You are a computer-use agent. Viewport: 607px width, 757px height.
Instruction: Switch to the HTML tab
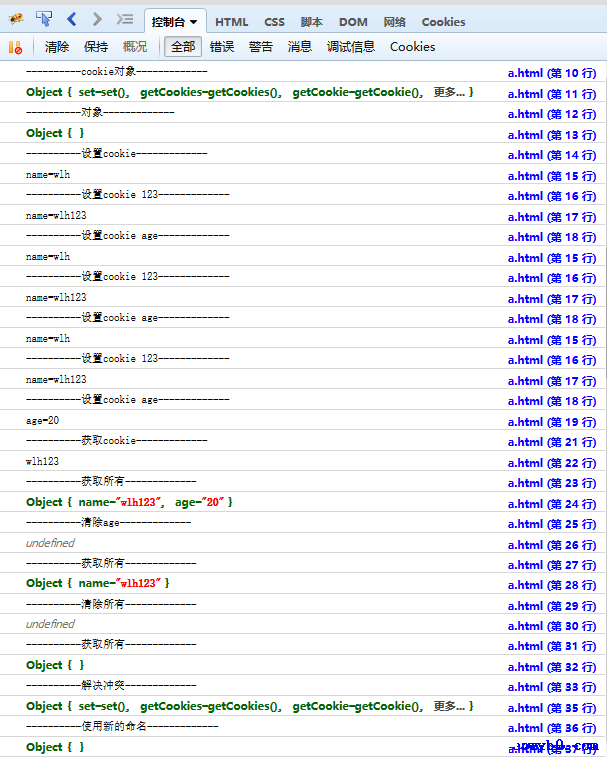(232, 22)
